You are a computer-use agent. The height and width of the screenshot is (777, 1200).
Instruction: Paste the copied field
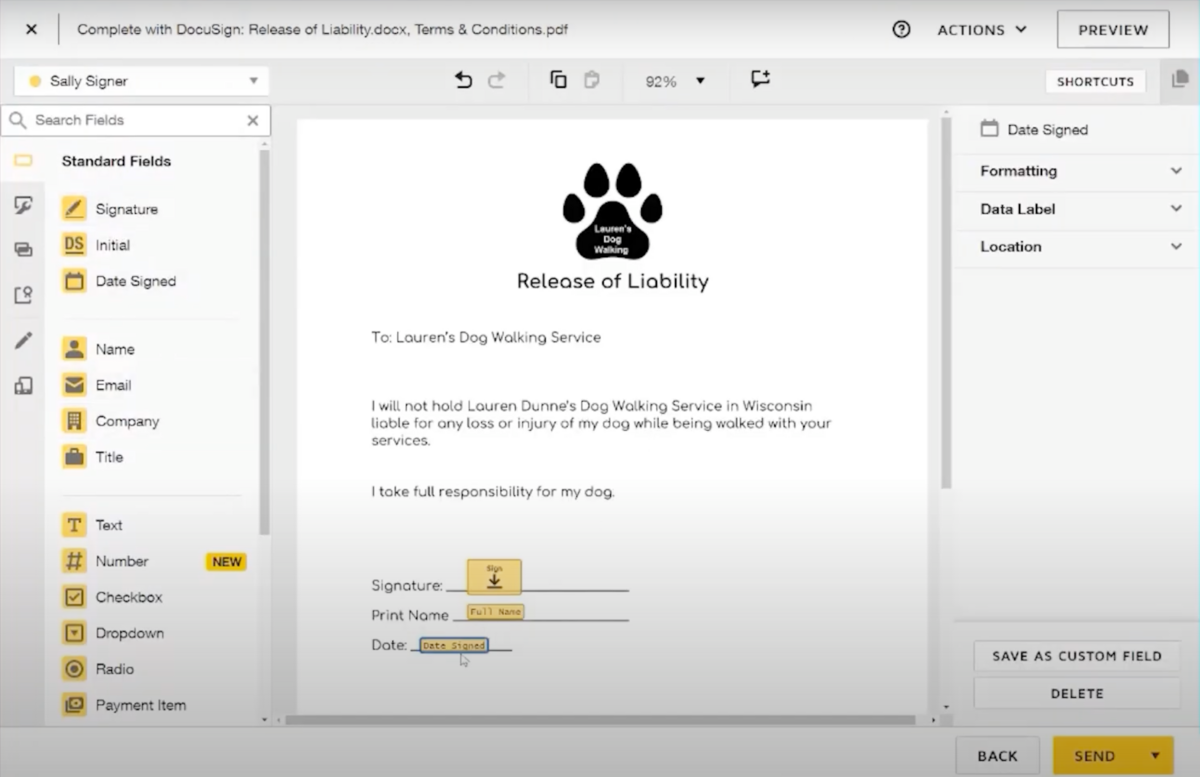point(591,80)
